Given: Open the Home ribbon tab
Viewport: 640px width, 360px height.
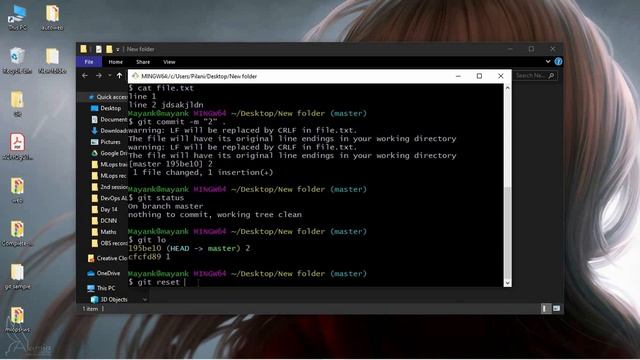Looking at the screenshot, I should tap(116, 62).
